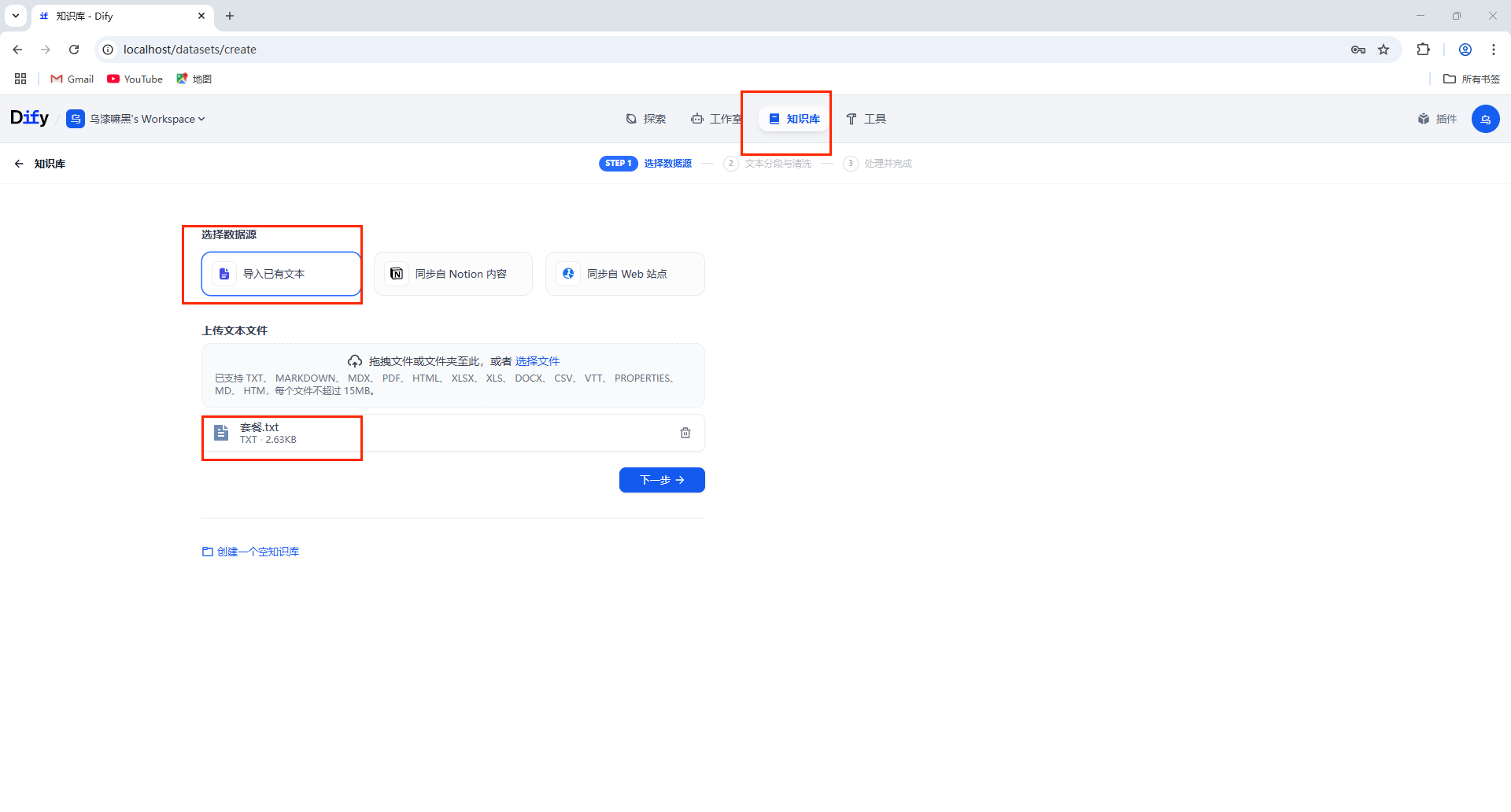Viewport: 1511px width, 812px height.
Task: Select 同步自 Notion 内容 data source
Action: click(x=453, y=274)
